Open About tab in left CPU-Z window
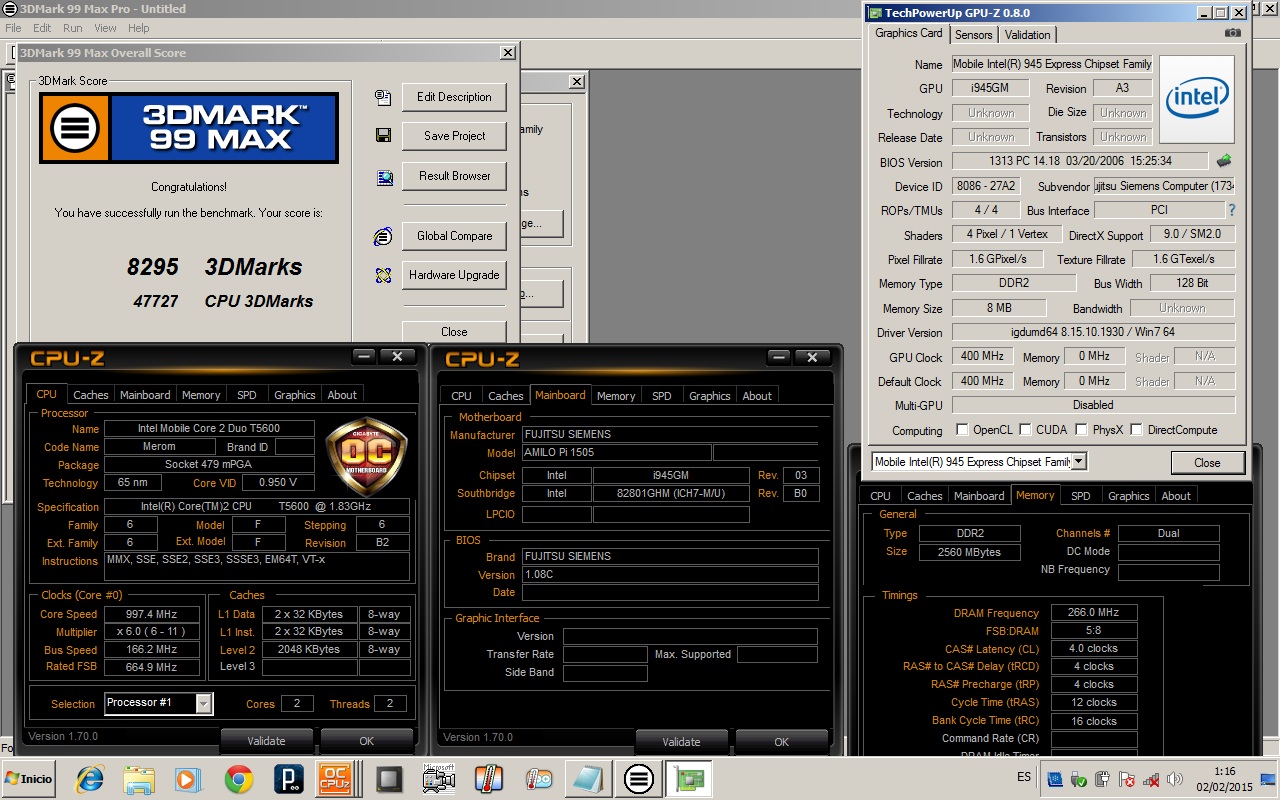Viewport: 1280px width, 800px height. click(x=342, y=395)
